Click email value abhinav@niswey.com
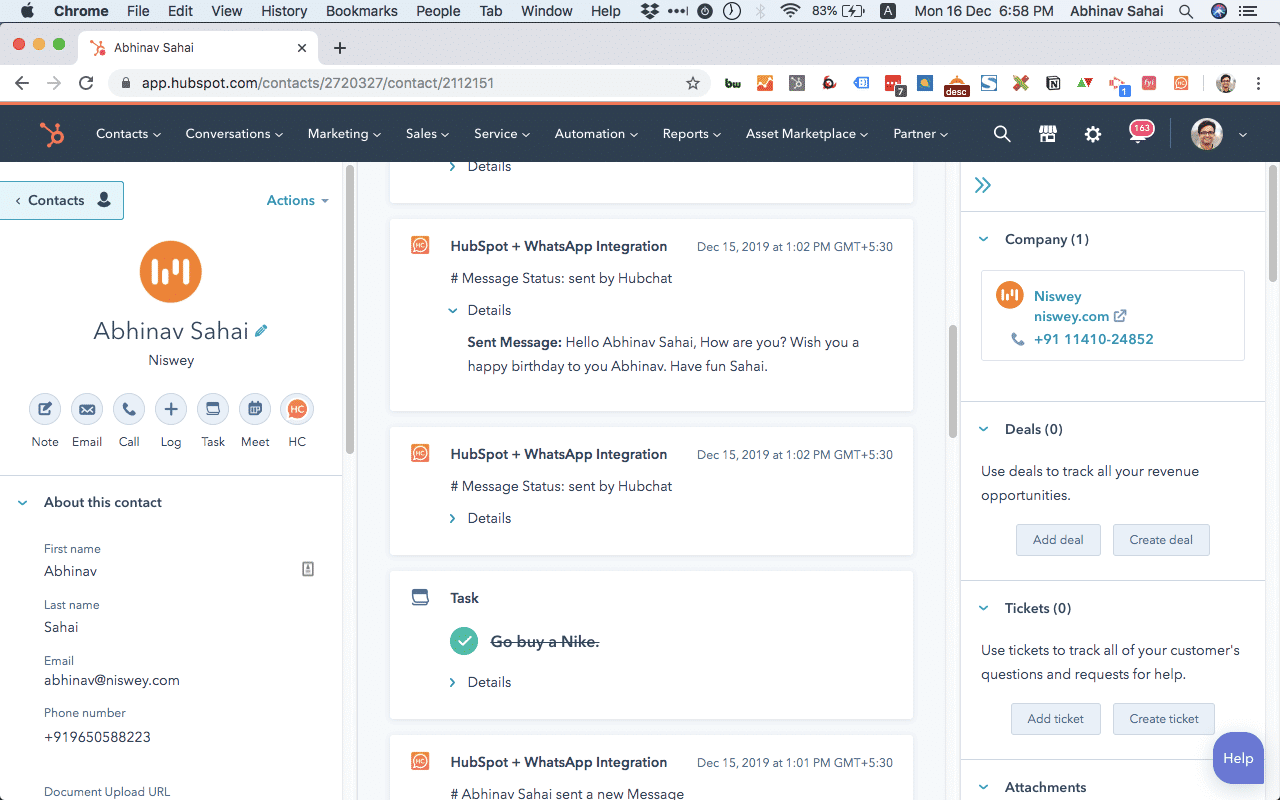The image size is (1280, 800). 112,680
